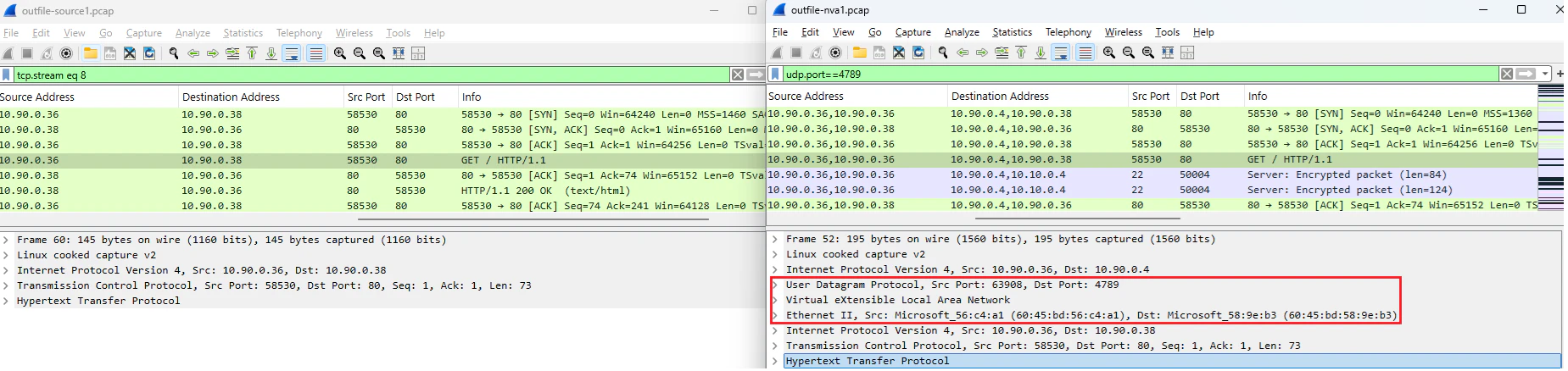This screenshot has height=371, width=1568.
Task: Click filter bookmark icon beside tcp.stream eq 8
Action: coord(6,75)
